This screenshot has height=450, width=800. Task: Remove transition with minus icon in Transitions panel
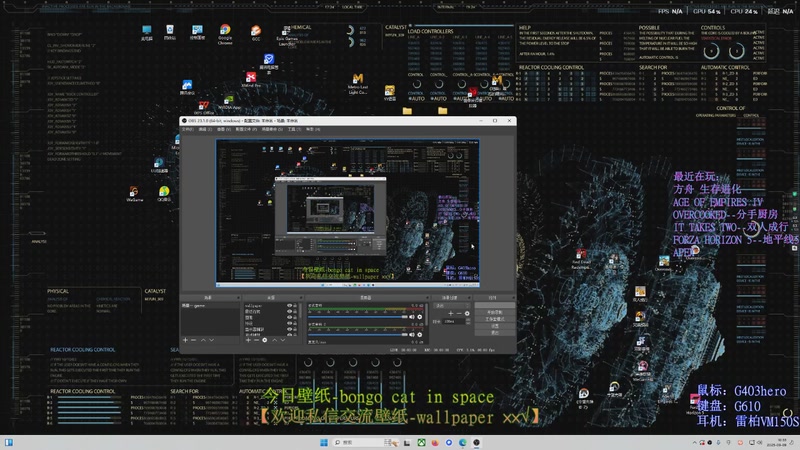pos(459,313)
